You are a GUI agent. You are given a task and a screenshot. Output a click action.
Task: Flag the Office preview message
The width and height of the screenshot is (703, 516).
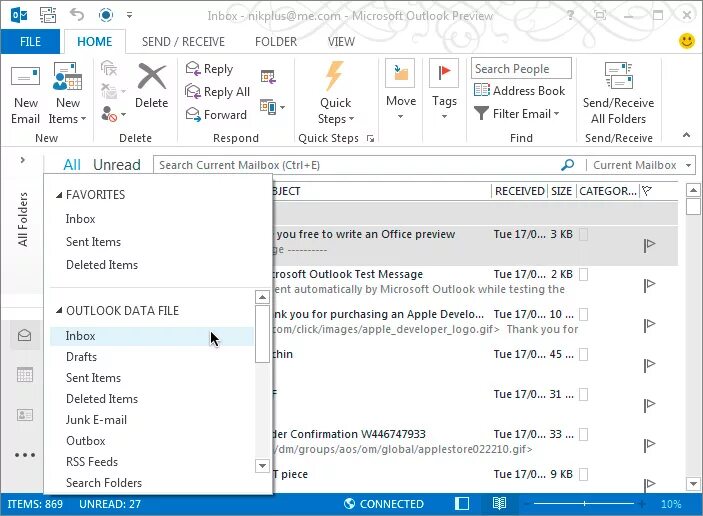pos(649,245)
